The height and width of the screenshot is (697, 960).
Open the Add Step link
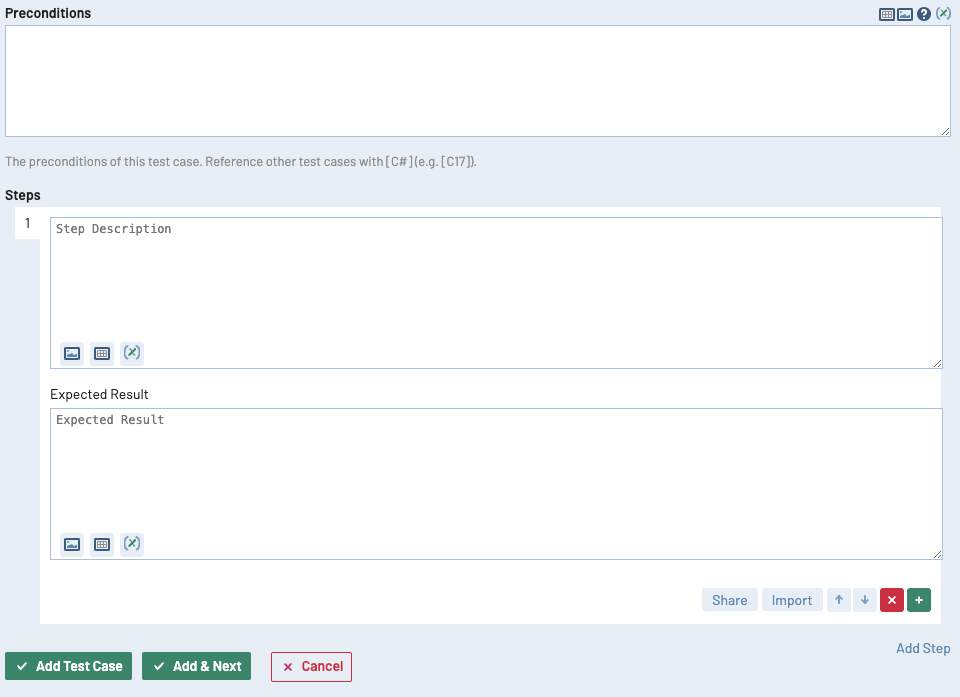click(x=922, y=648)
